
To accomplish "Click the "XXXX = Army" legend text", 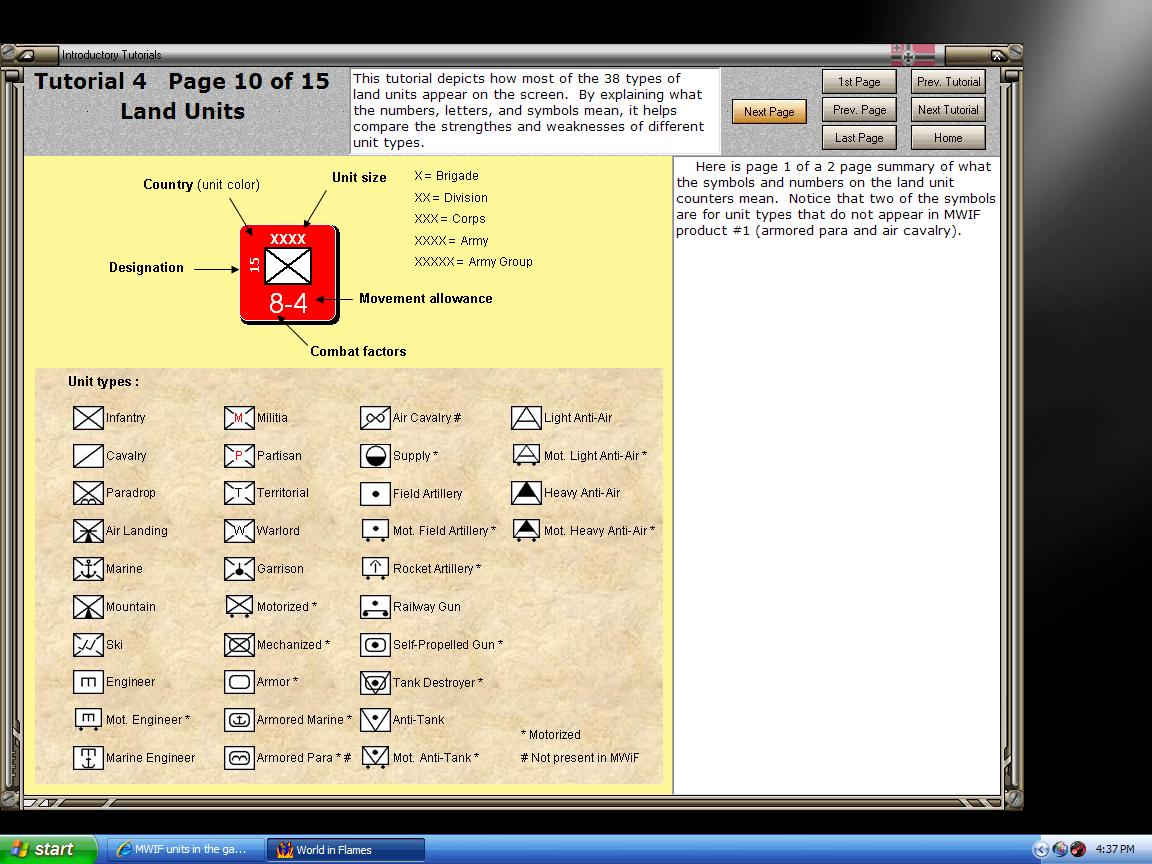I will (451, 240).
